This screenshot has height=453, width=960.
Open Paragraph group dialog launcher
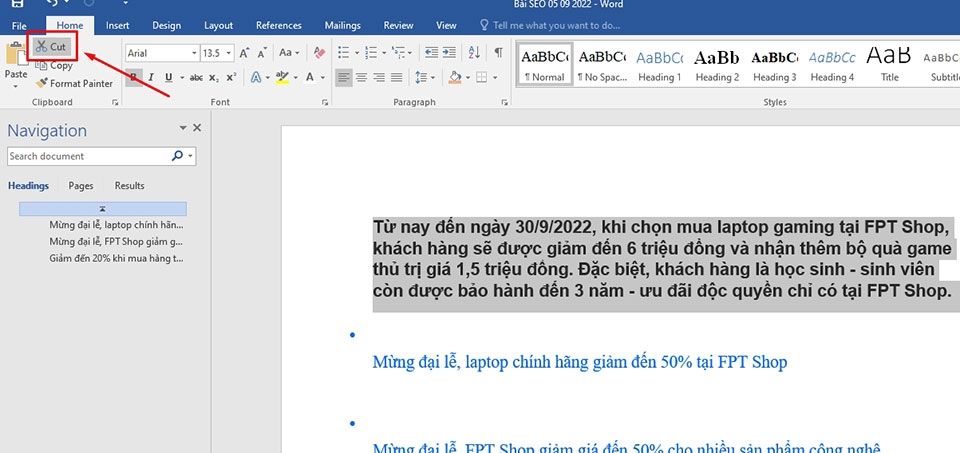(504, 103)
